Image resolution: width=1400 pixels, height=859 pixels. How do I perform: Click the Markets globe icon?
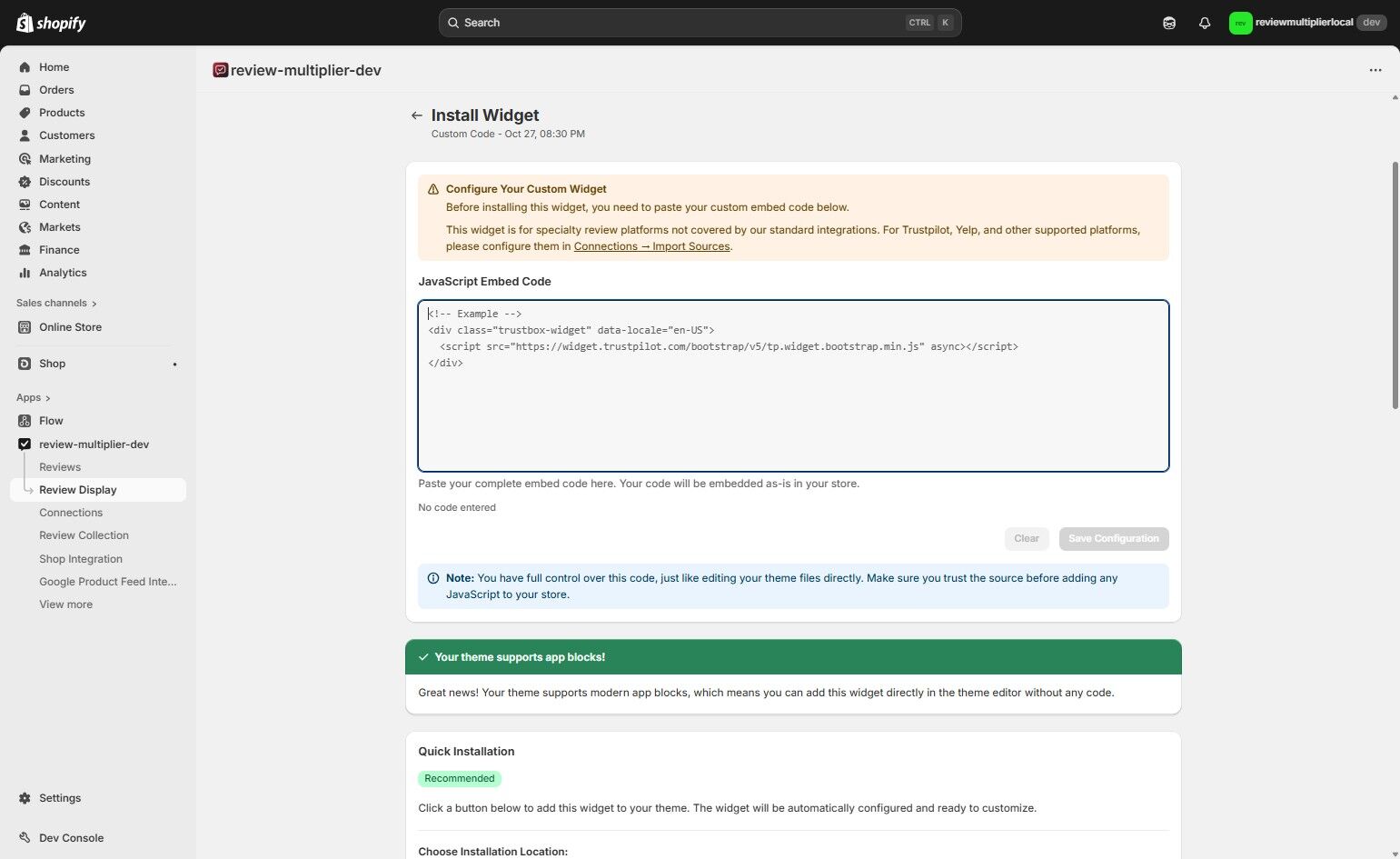(x=25, y=227)
